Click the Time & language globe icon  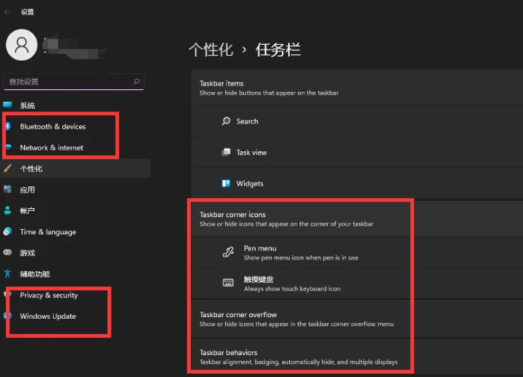(x=7, y=232)
